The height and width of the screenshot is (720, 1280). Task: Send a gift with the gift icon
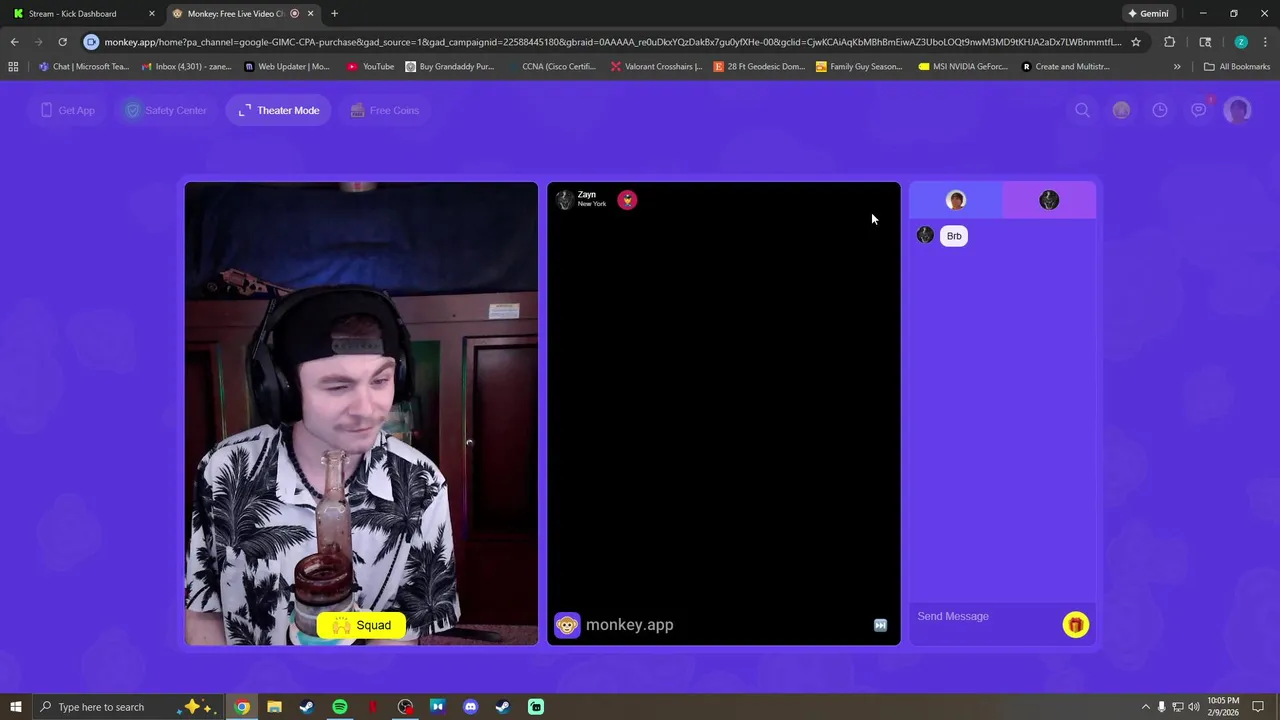(1075, 625)
